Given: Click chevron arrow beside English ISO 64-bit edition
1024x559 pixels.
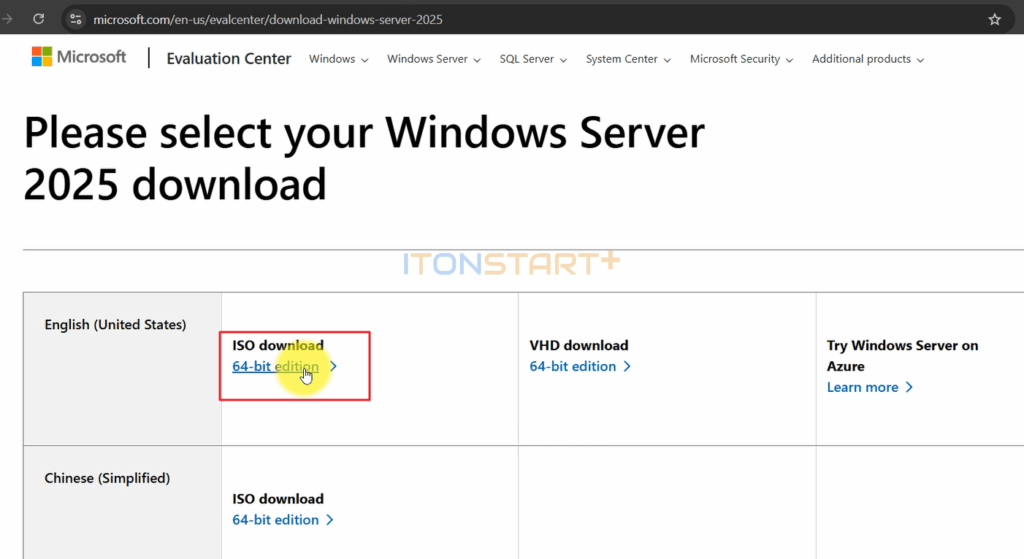Looking at the screenshot, I should [333, 367].
